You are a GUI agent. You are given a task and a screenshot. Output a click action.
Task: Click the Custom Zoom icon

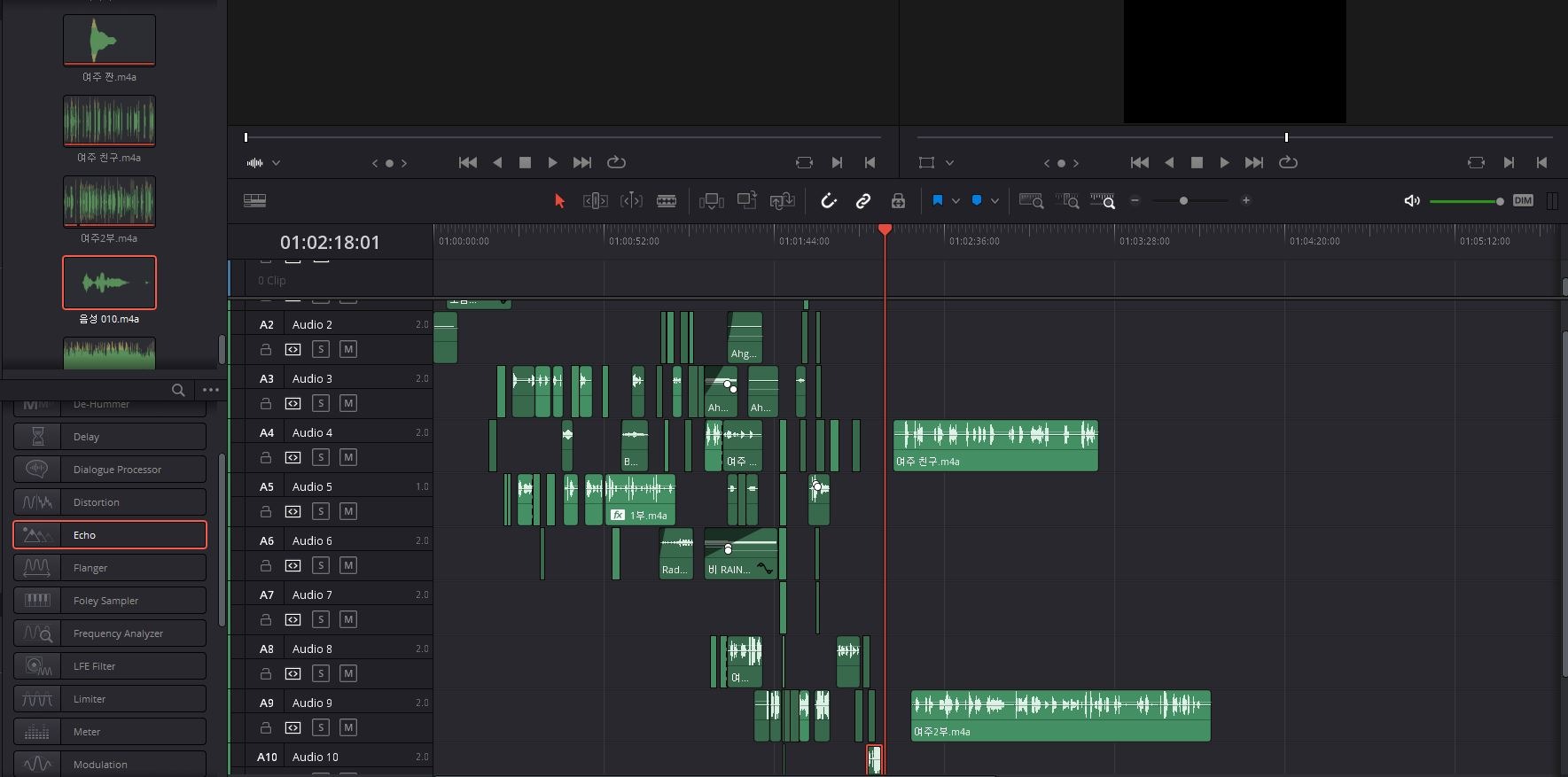pos(1103,201)
